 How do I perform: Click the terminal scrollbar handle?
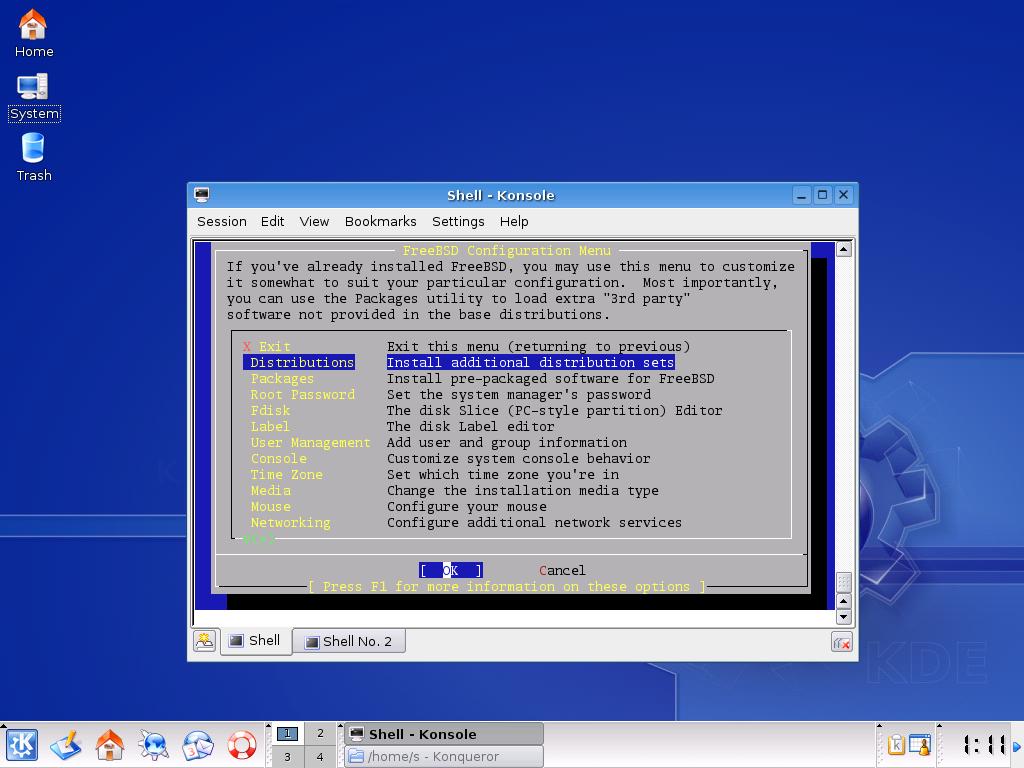[x=844, y=582]
